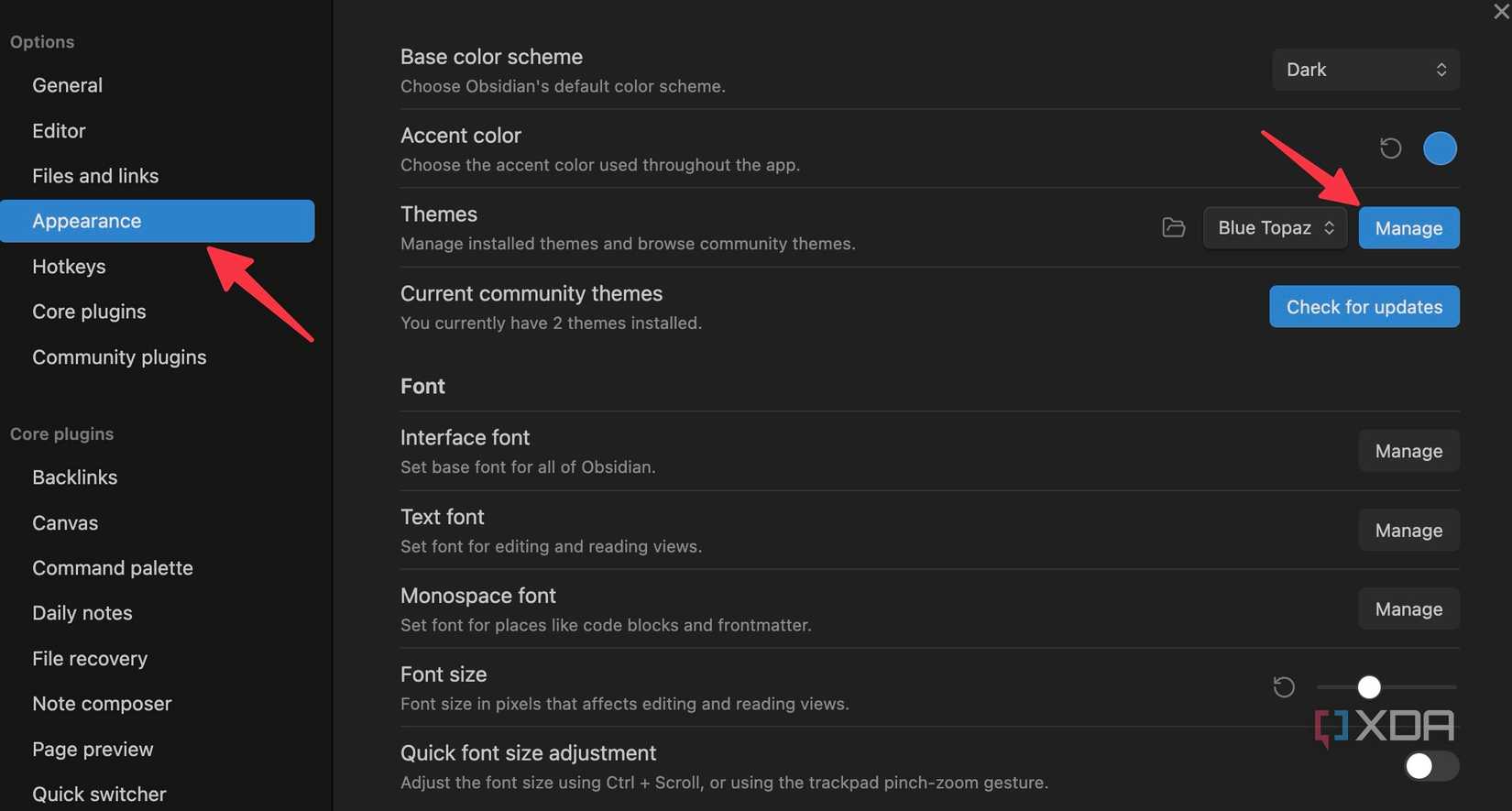Open the themes folder icon
Viewport: 1512px width, 811px height.
[1173, 227]
